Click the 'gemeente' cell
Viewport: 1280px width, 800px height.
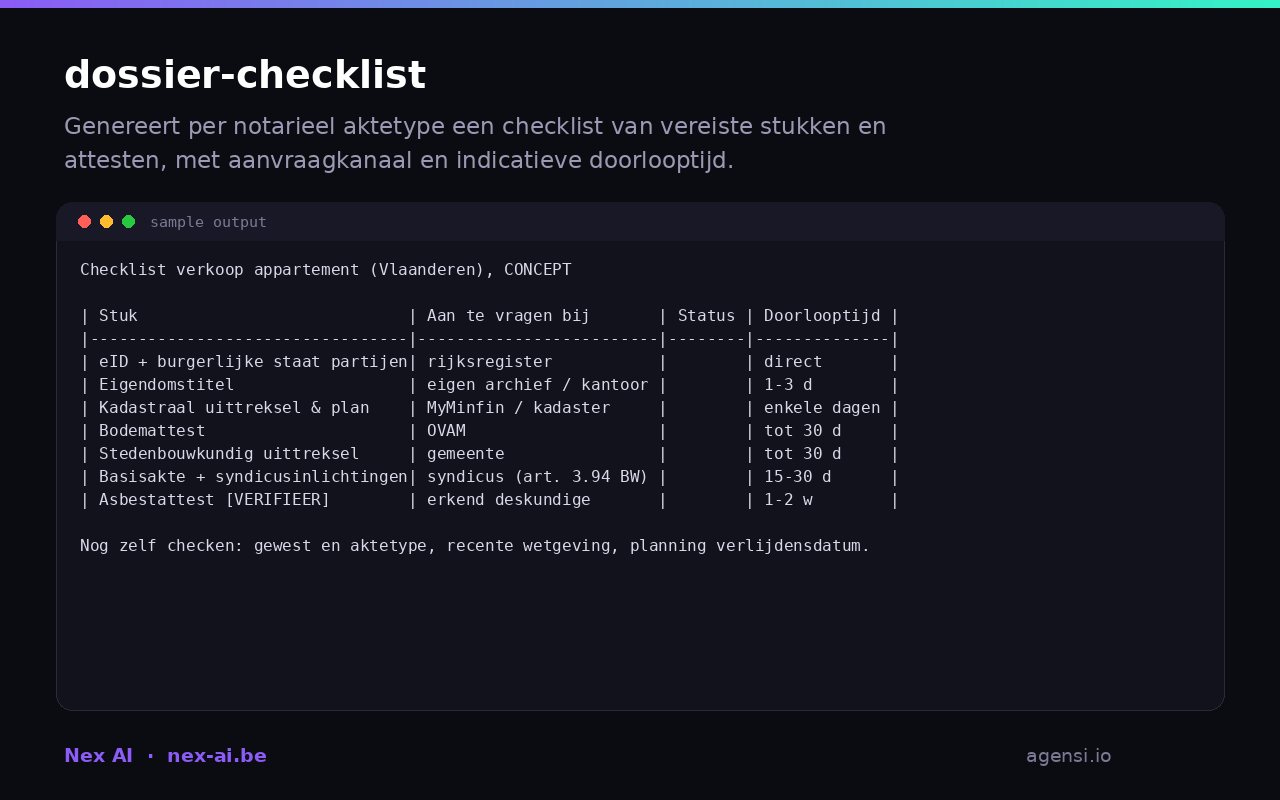point(465,454)
